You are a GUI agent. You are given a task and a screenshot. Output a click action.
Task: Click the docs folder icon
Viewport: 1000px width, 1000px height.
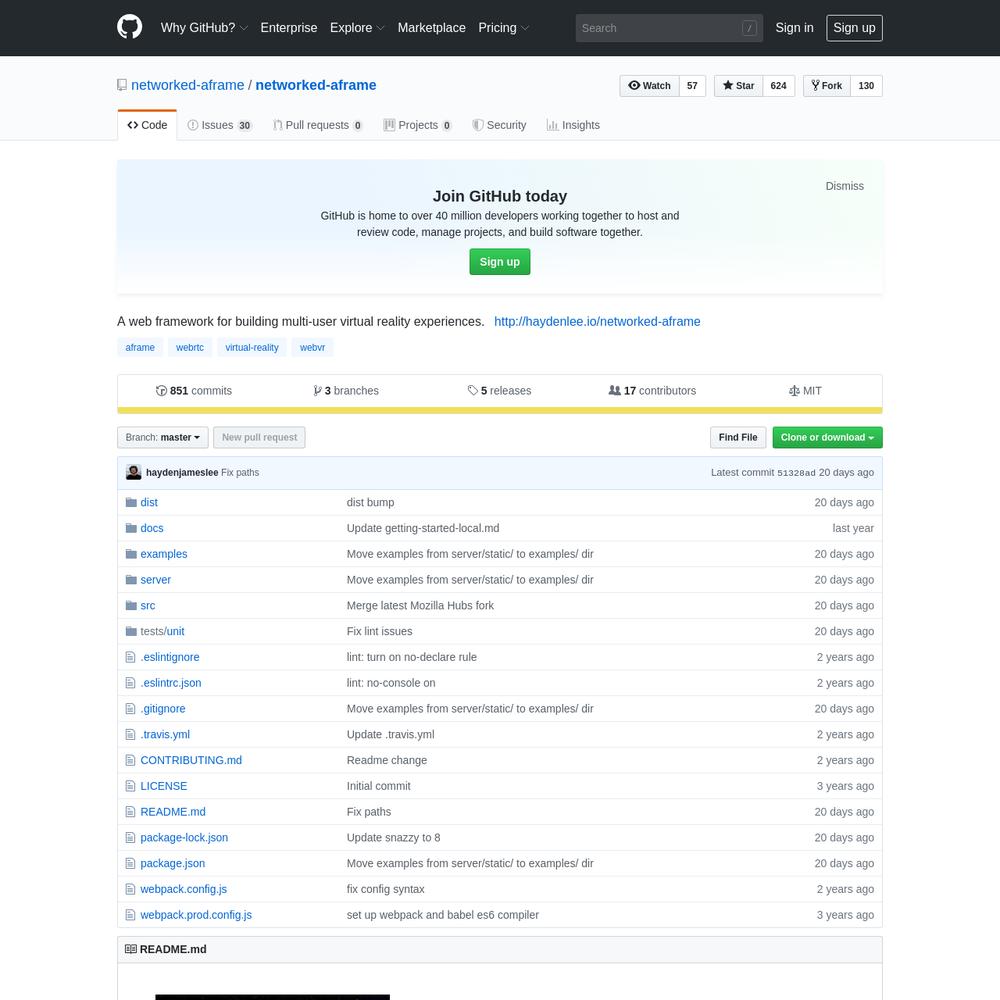(x=131, y=528)
